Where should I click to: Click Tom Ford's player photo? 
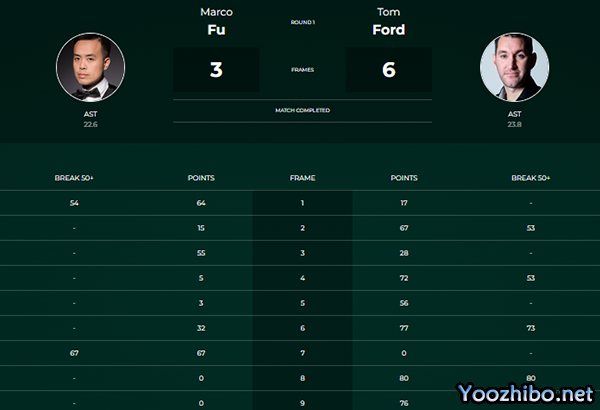coord(514,68)
